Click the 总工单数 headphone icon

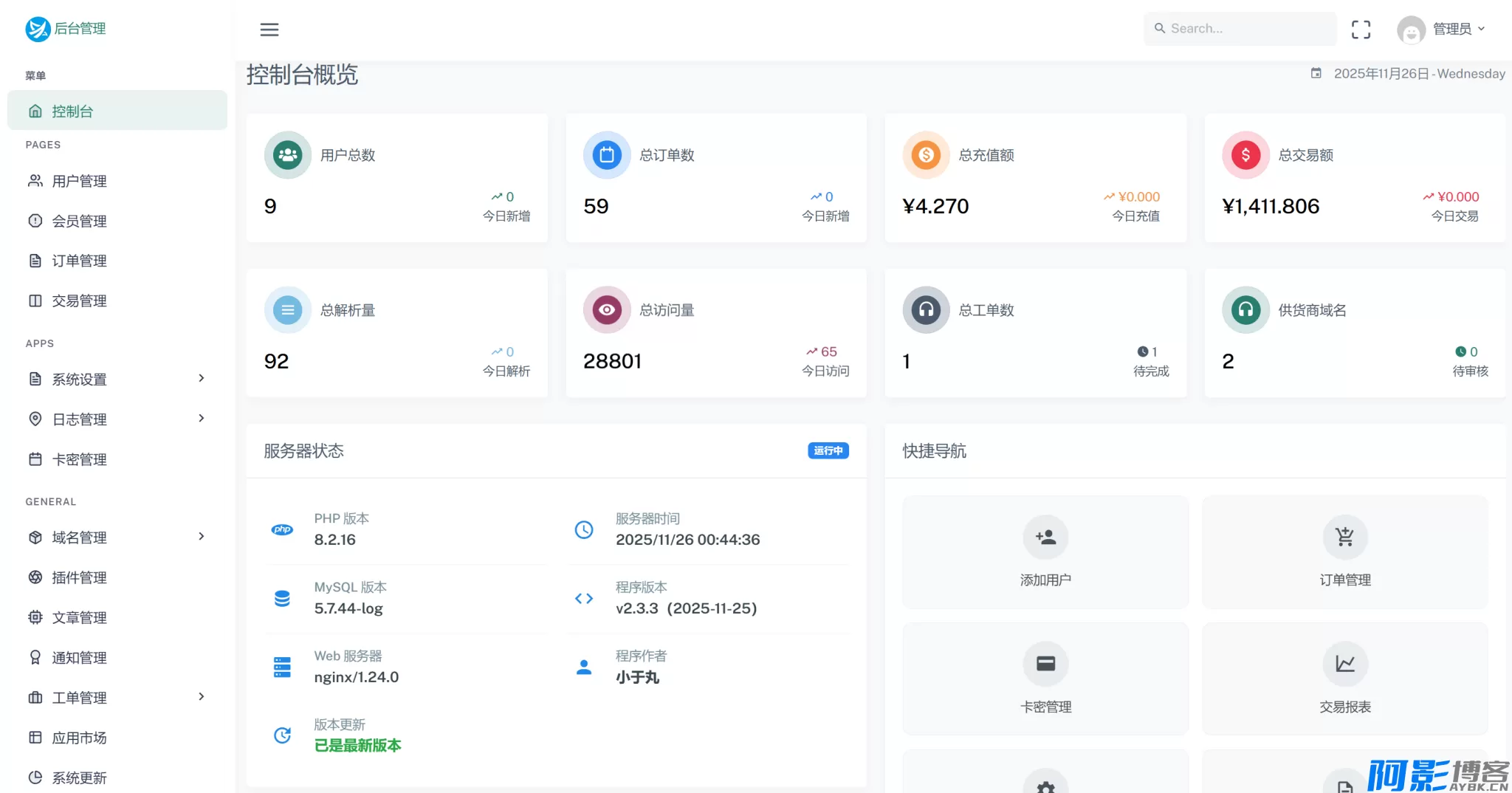tap(926, 310)
